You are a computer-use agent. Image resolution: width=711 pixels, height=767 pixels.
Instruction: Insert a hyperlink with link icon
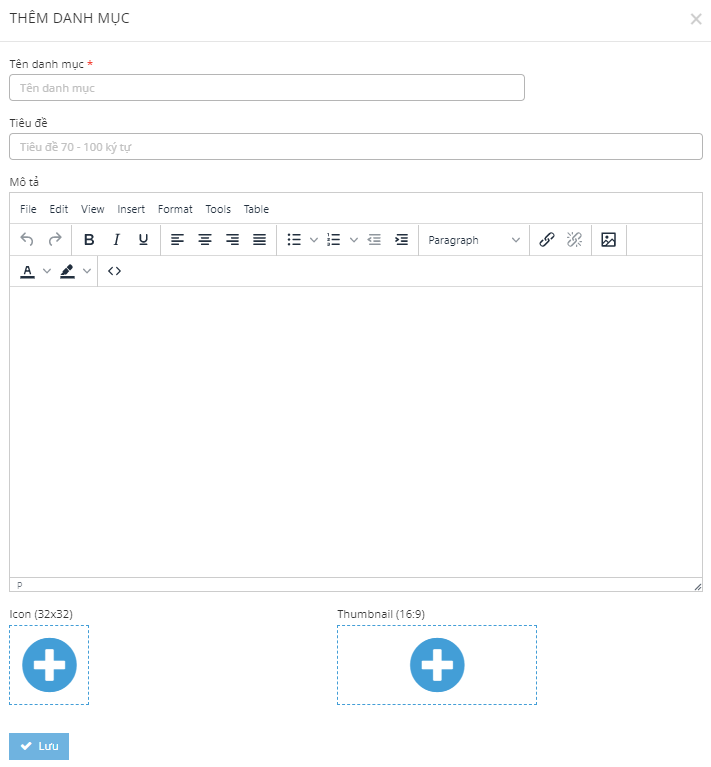point(547,240)
